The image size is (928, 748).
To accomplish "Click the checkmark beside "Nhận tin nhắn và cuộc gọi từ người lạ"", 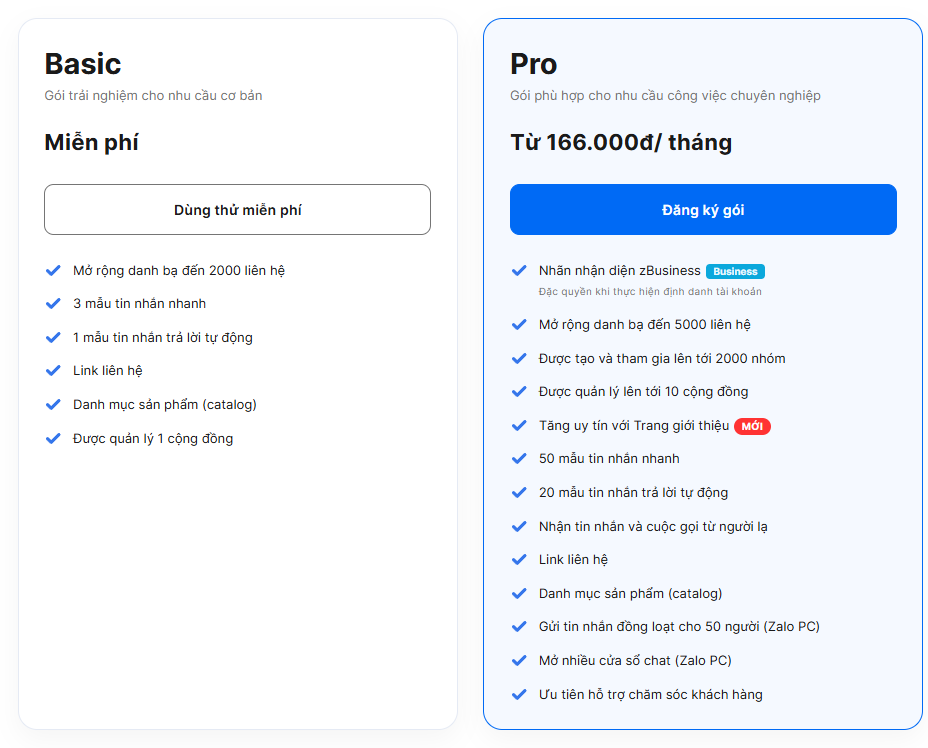I will tap(519, 527).
